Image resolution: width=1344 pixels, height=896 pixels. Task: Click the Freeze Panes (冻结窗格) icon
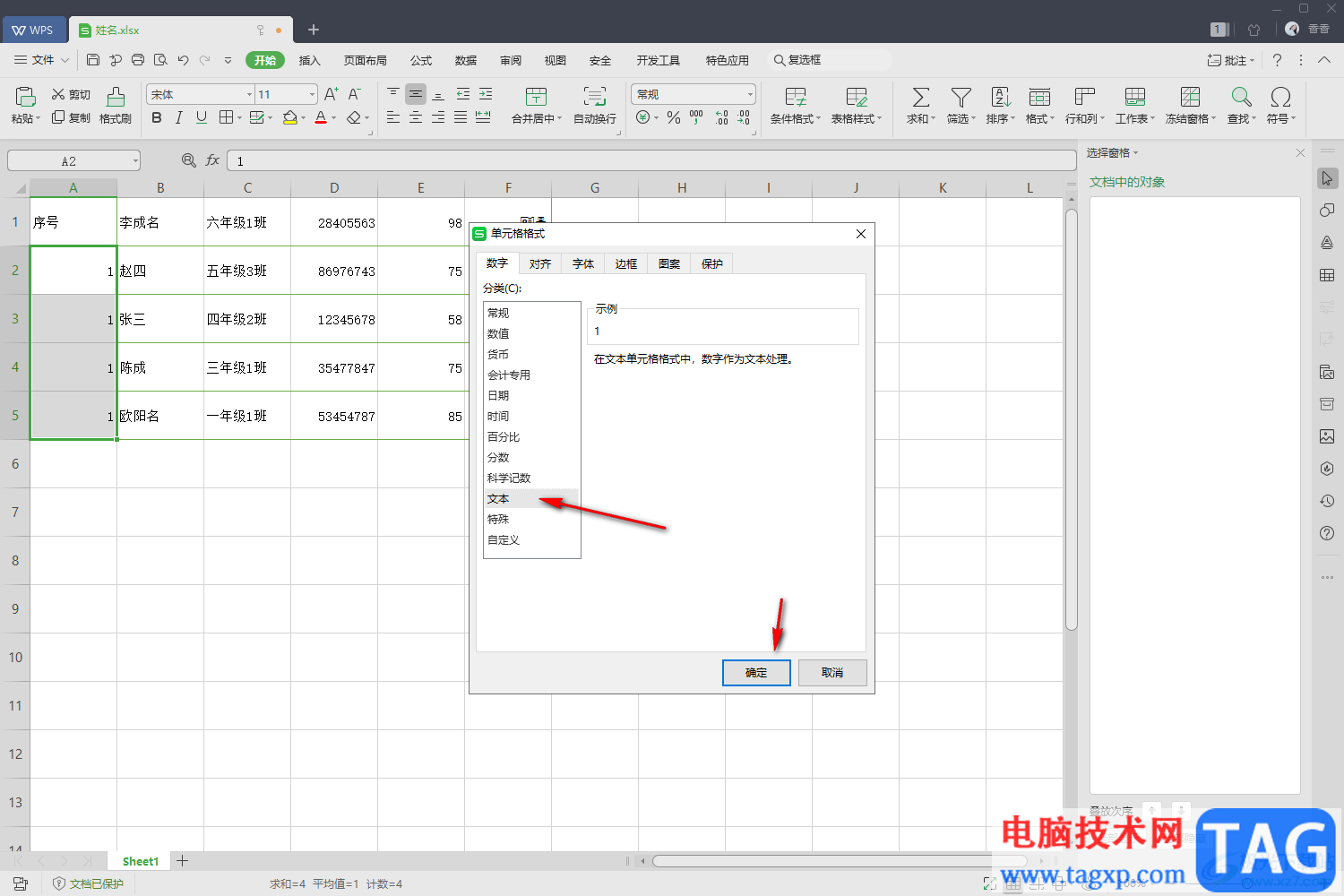point(1190,97)
